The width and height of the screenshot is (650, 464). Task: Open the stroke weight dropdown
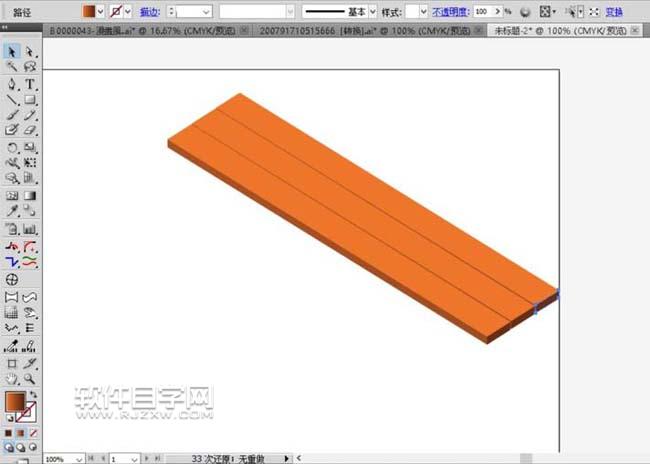(x=206, y=12)
